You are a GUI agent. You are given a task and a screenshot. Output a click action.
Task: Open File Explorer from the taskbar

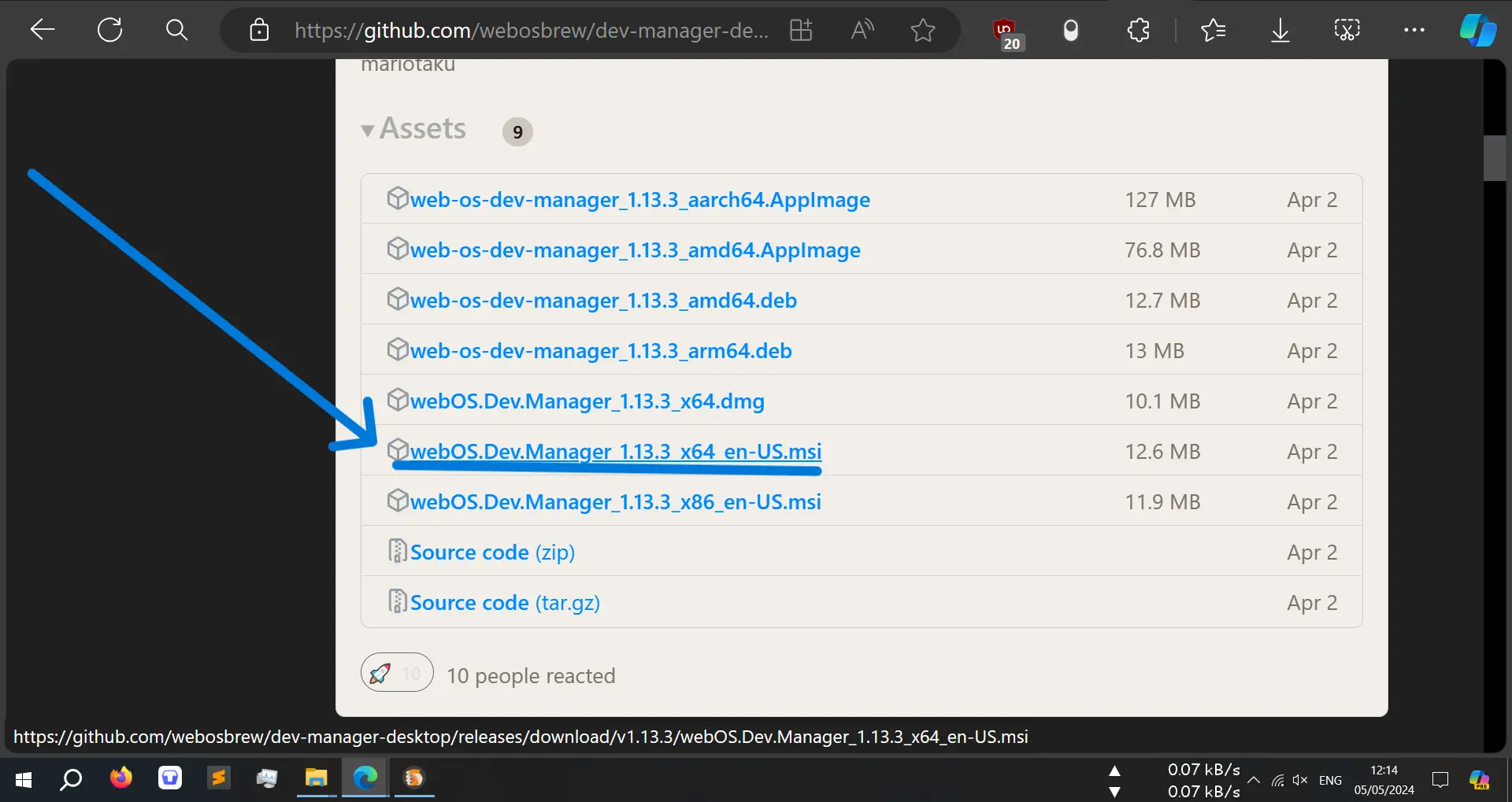click(x=316, y=778)
